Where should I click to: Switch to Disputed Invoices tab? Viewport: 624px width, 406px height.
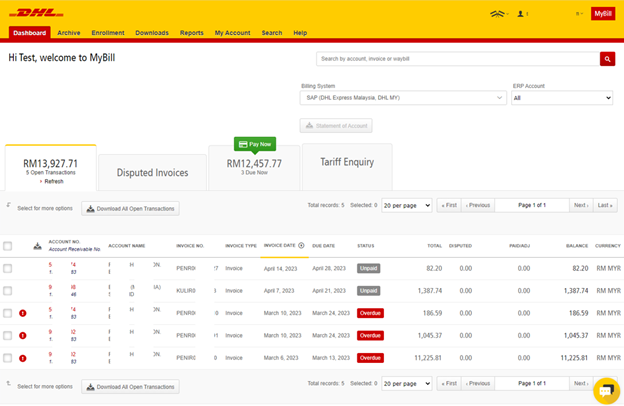[152, 172]
